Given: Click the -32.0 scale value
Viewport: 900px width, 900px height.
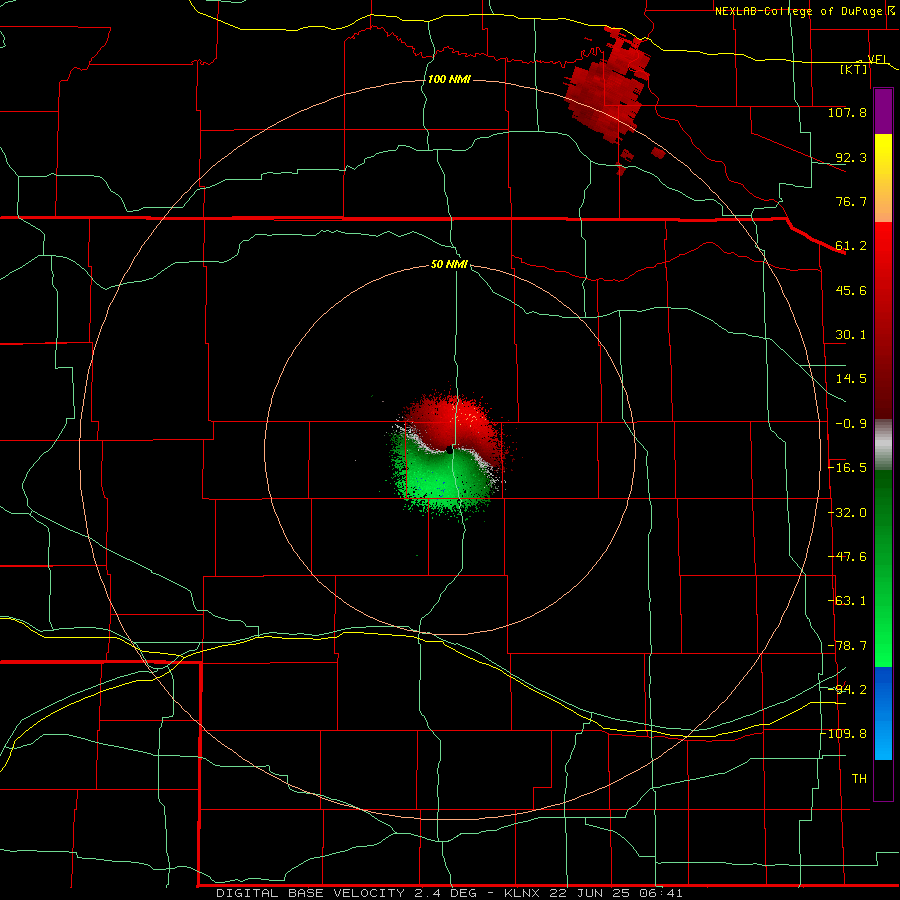Looking at the screenshot, I should 847,513.
